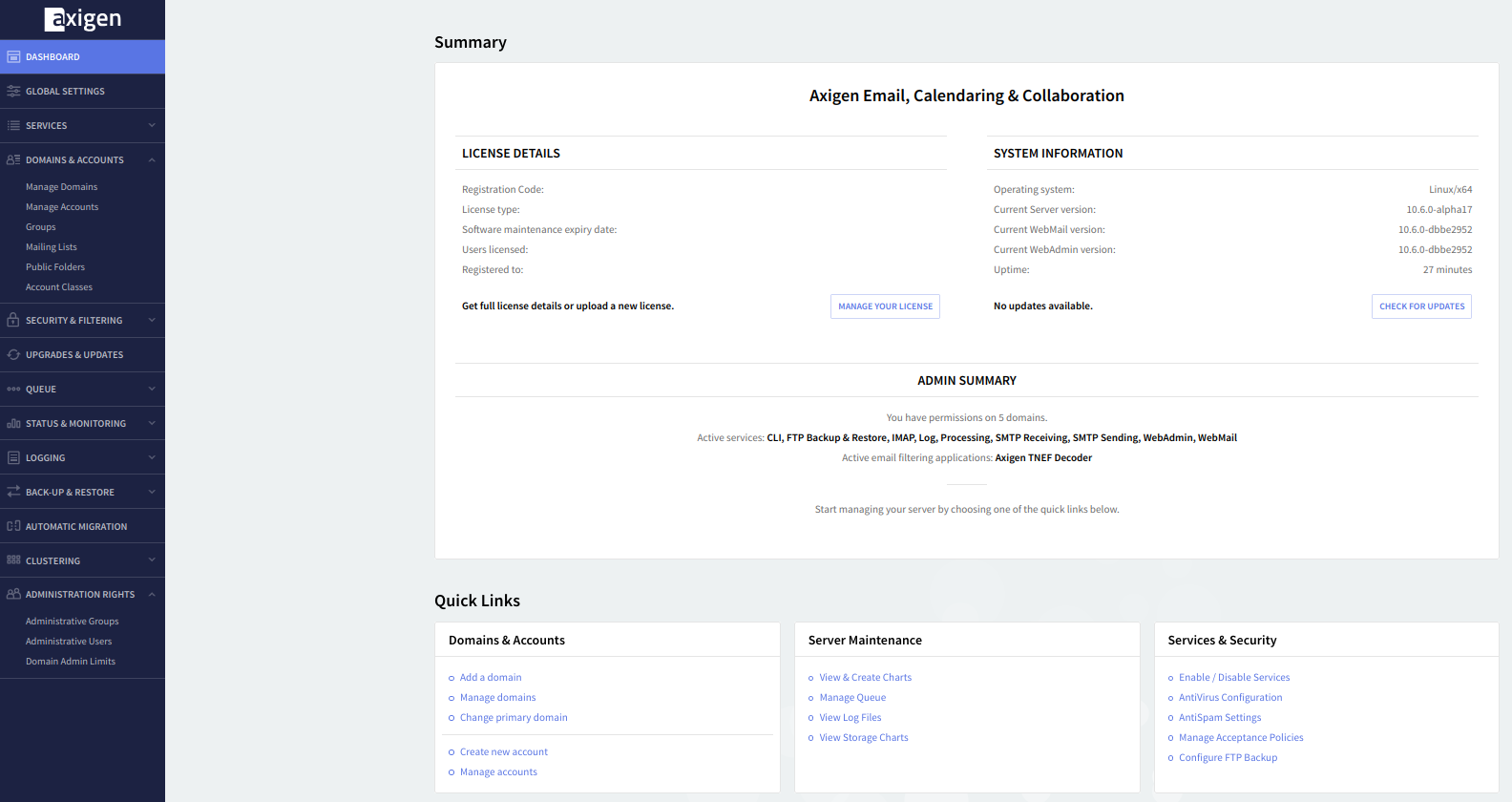
Task: Click the Global Settings sliders icon
Action: (x=13, y=92)
